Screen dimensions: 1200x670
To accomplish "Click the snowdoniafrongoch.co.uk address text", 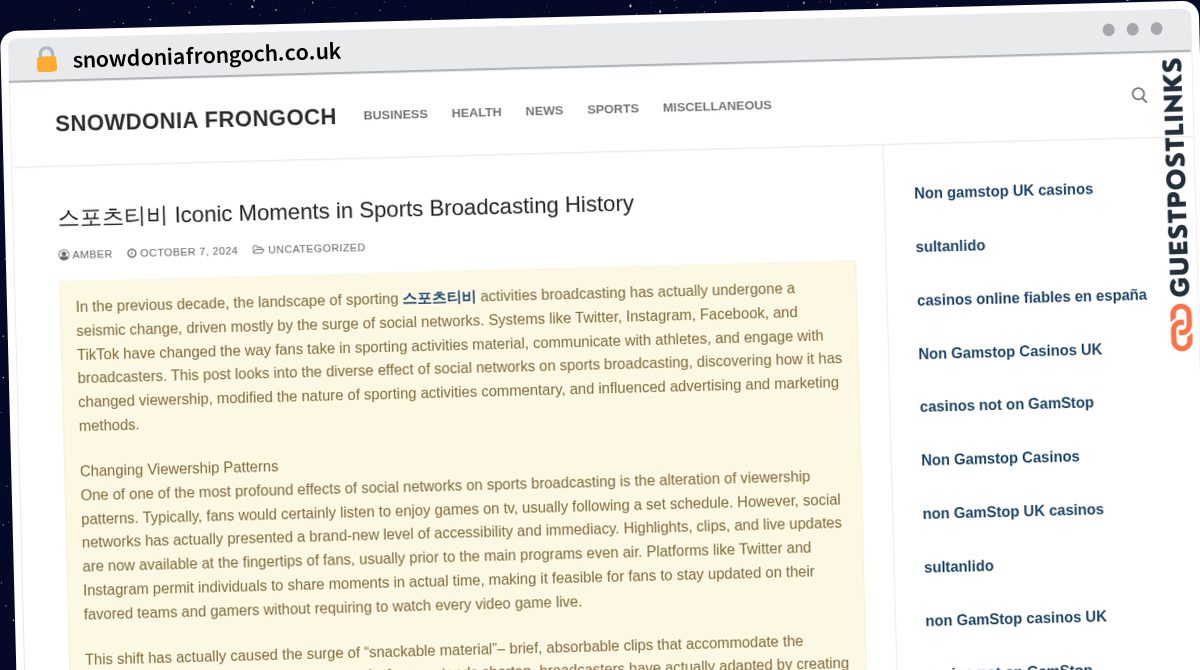I will pyautogui.click(x=207, y=55).
